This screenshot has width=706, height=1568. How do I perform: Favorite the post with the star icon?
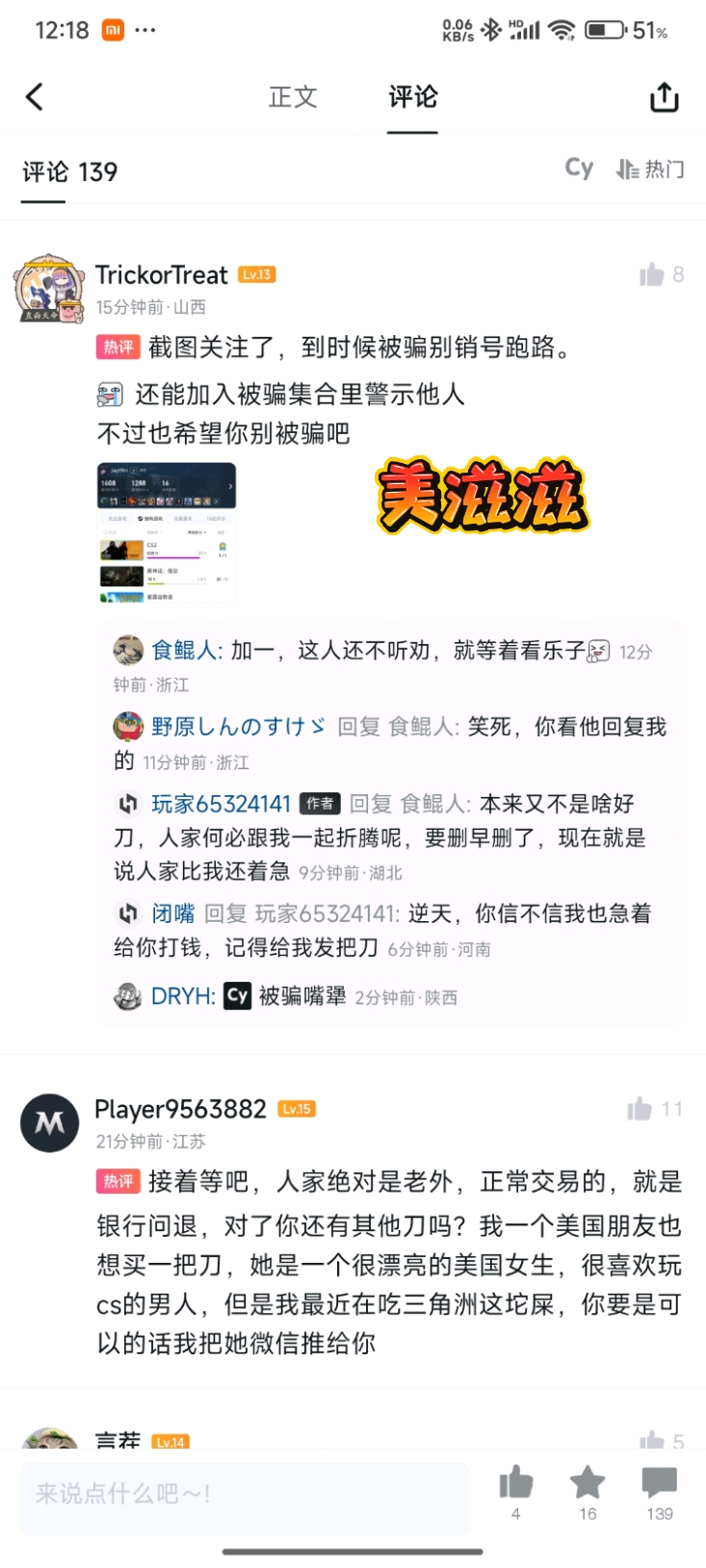click(x=588, y=1483)
